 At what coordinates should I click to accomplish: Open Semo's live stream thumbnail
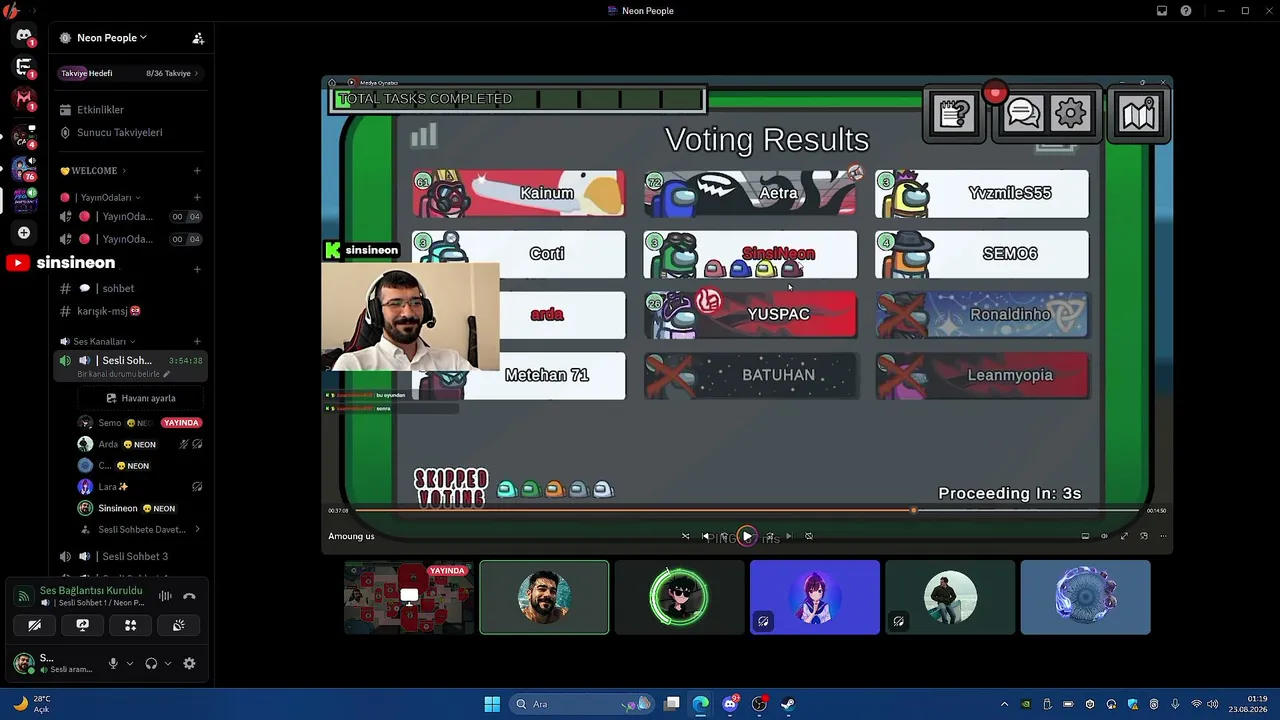click(x=409, y=597)
